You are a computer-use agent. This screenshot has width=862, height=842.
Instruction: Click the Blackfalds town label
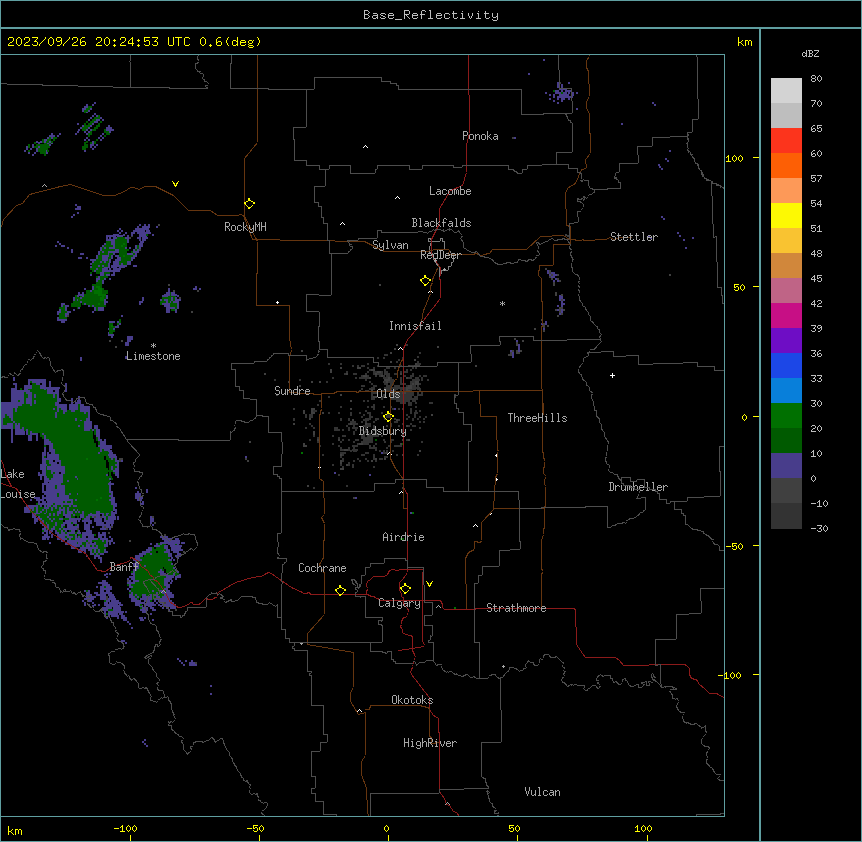coord(441,223)
